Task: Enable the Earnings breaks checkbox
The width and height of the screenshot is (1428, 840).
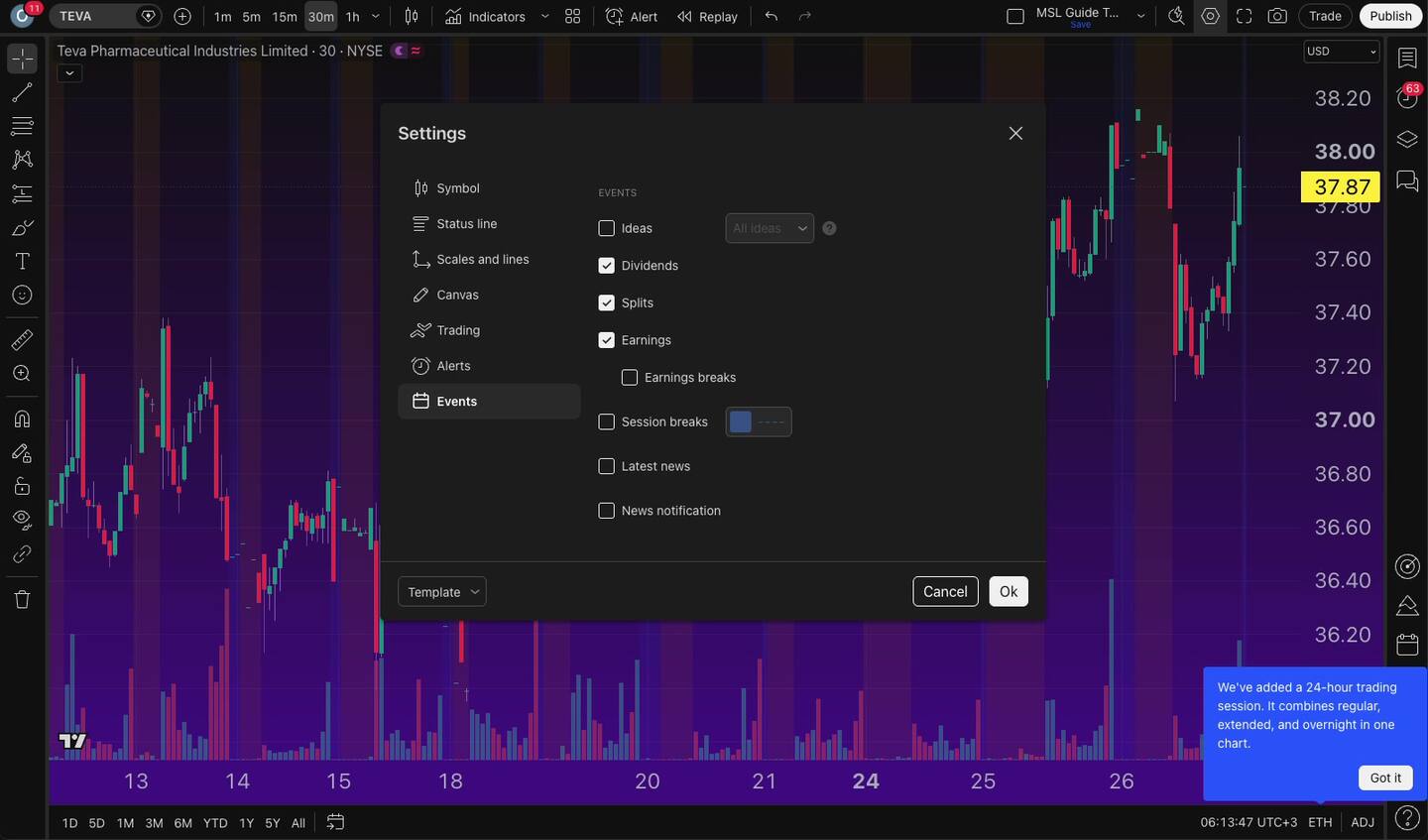Action: (x=630, y=378)
